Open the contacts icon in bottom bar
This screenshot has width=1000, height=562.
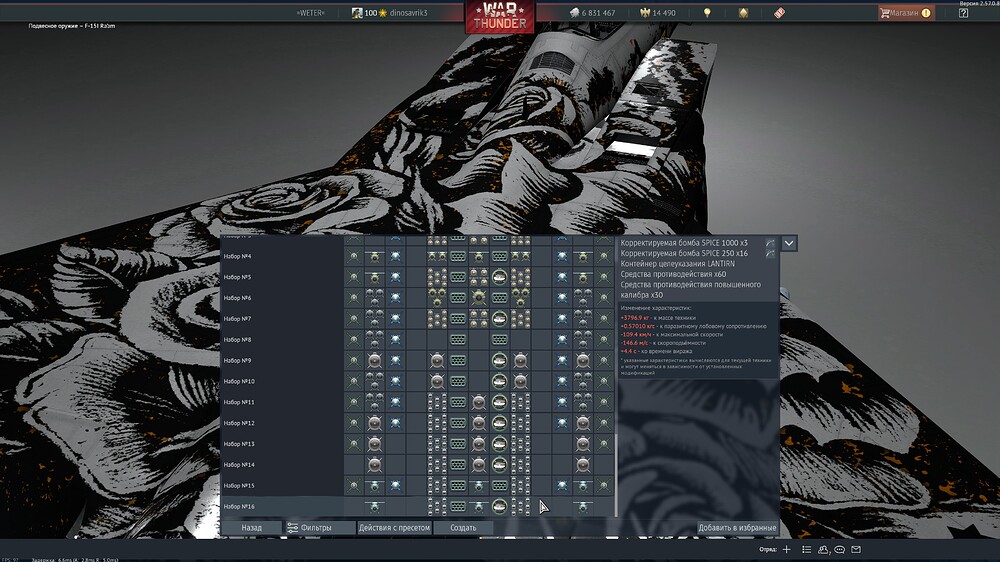click(x=823, y=549)
